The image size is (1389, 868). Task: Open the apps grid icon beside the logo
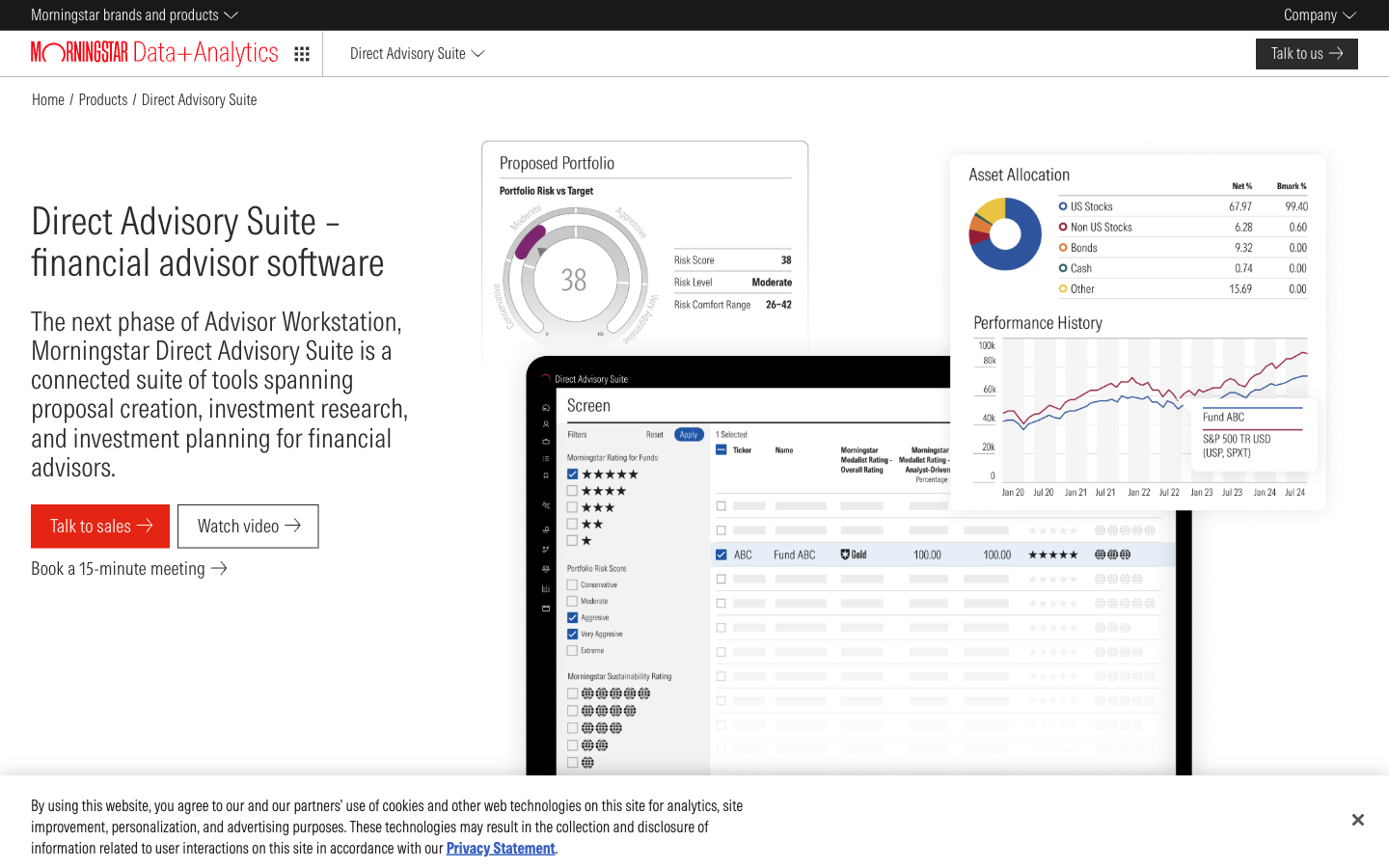tap(302, 54)
